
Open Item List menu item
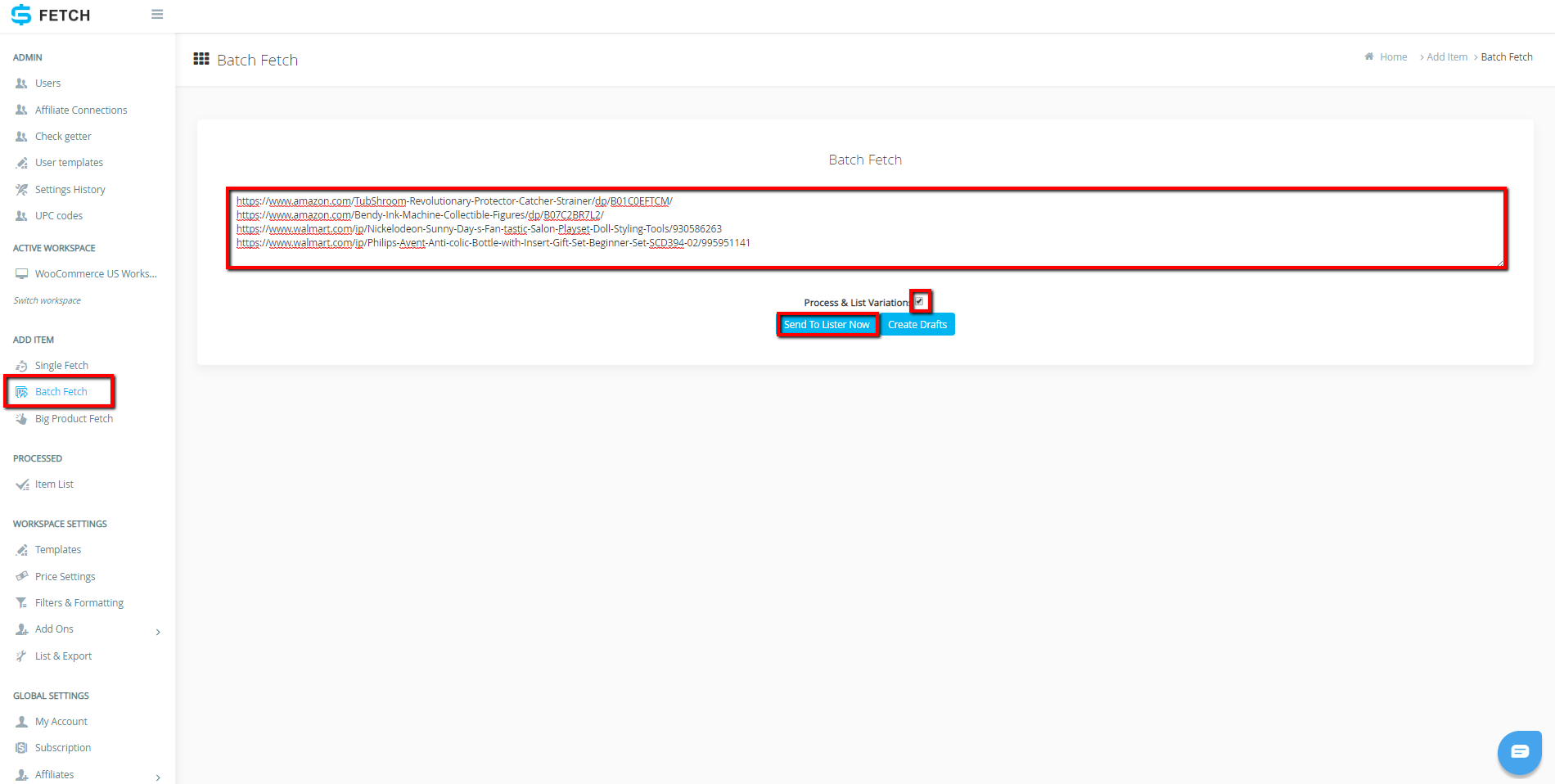tap(54, 484)
